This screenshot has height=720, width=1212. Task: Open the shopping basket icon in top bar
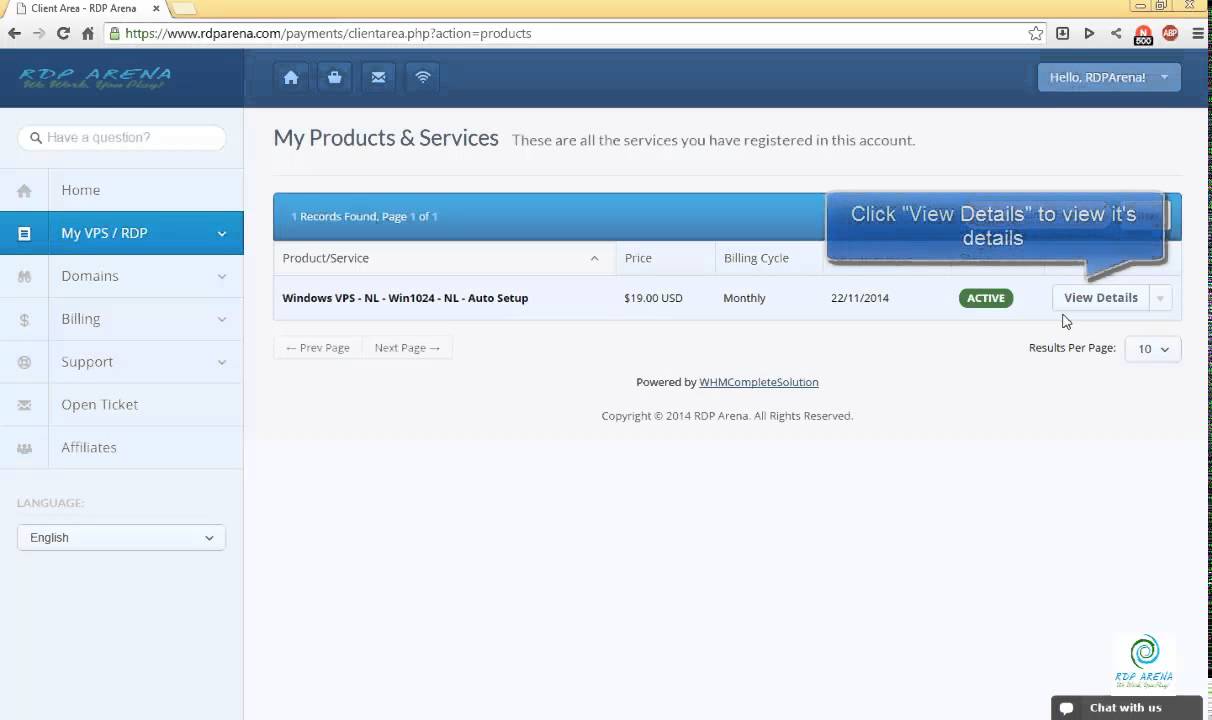(334, 77)
